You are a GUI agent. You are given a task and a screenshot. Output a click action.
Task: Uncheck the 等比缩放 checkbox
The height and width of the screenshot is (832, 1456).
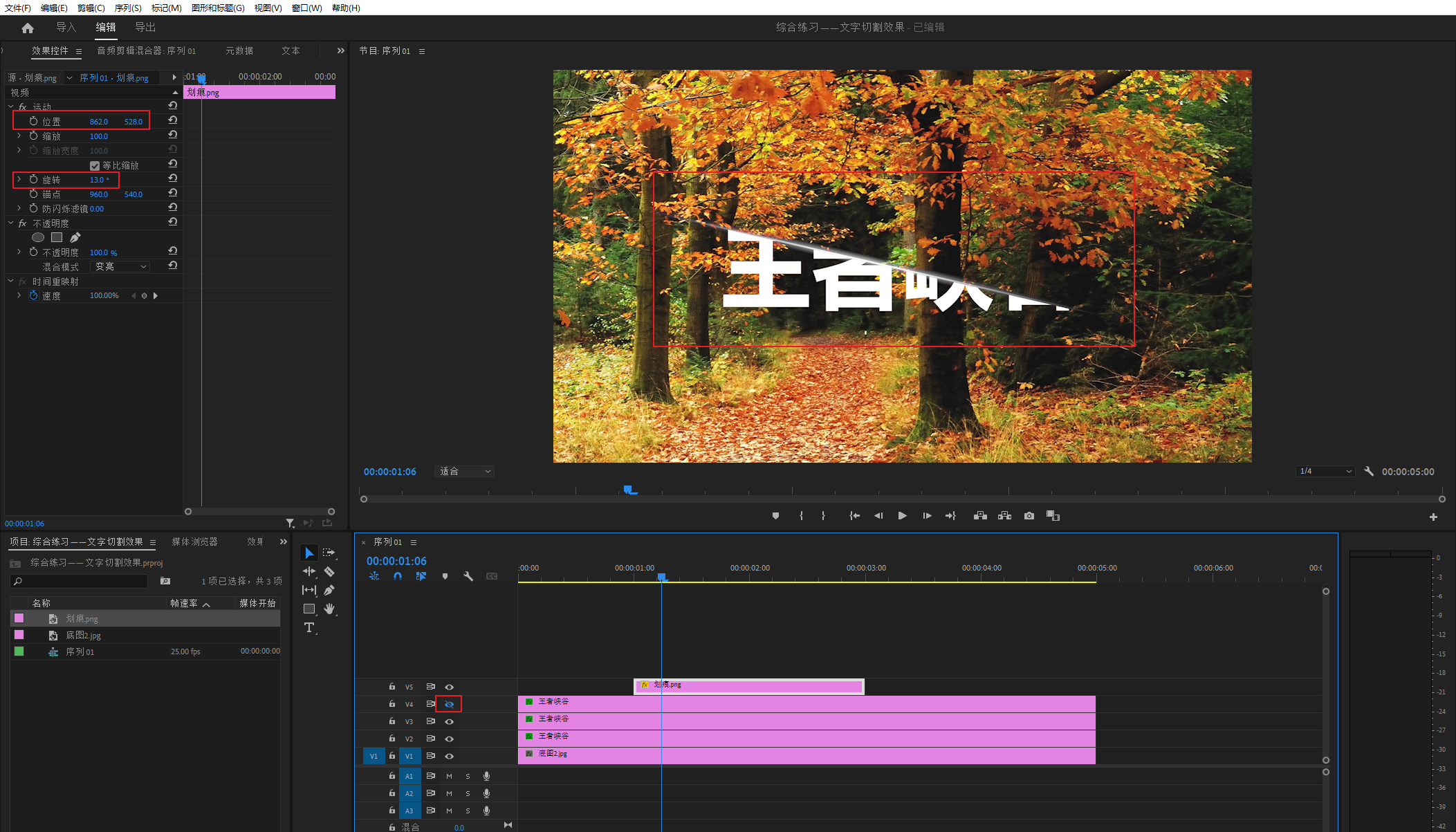(95, 165)
